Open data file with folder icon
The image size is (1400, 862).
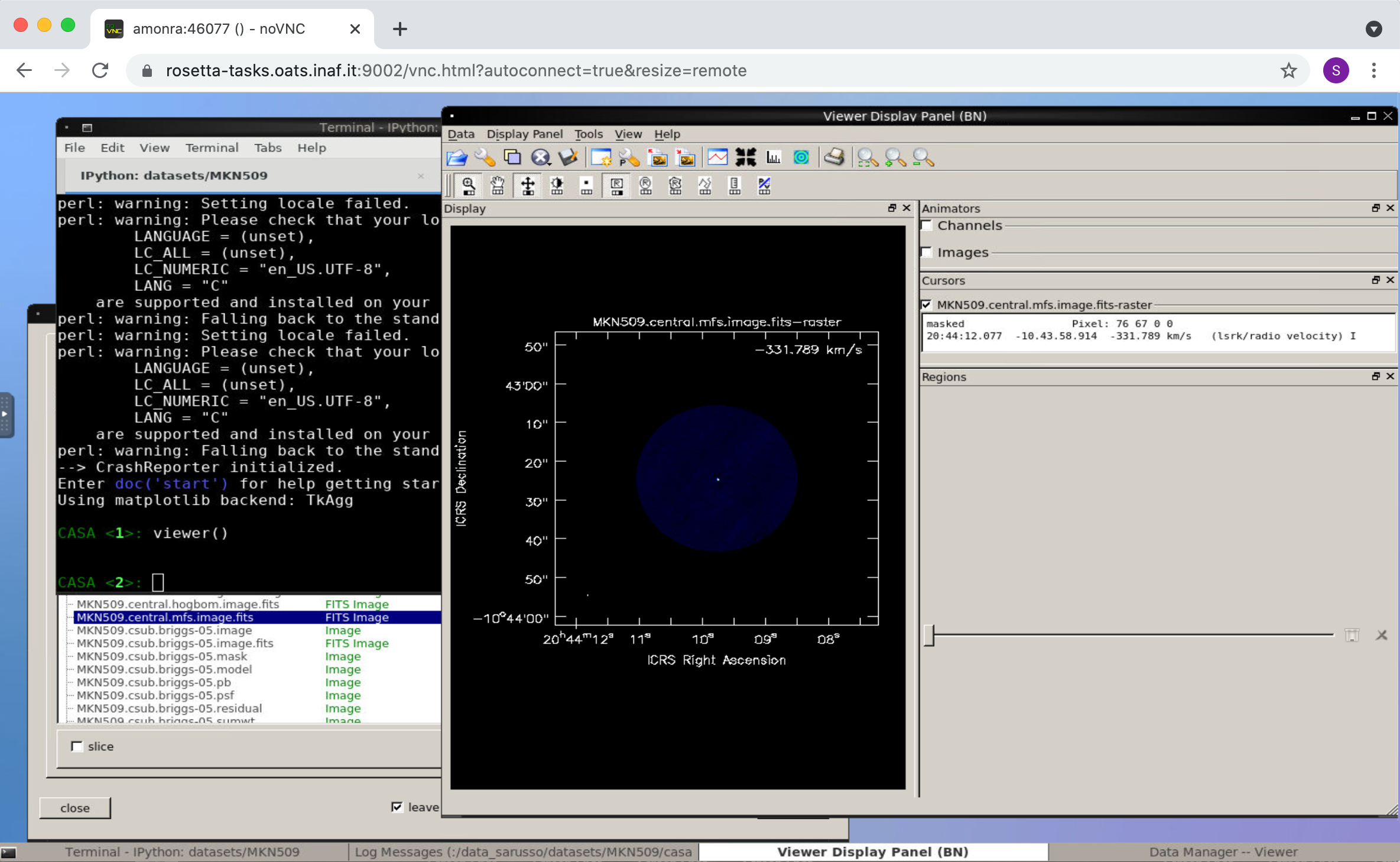[456, 158]
